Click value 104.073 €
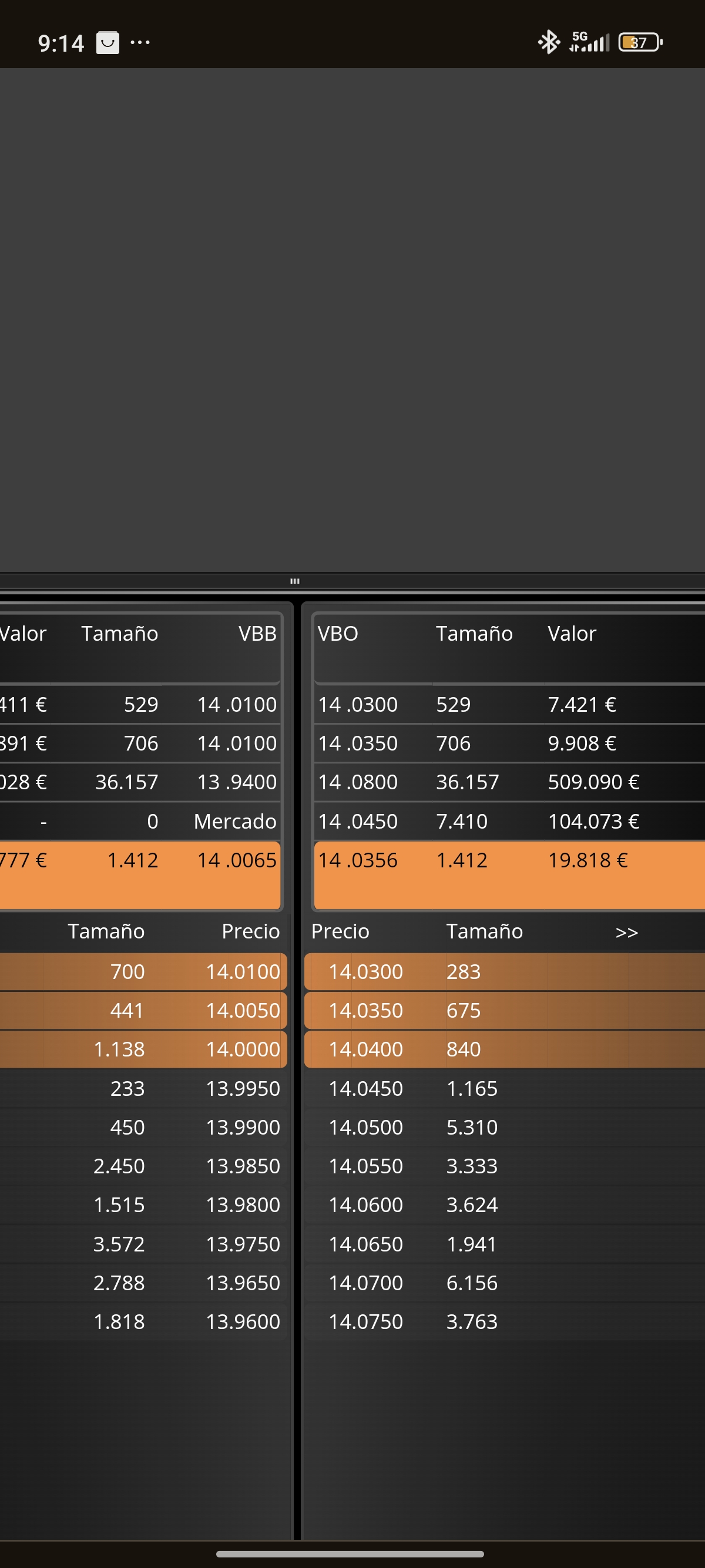Screen dimensions: 705x1568 click(593, 821)
